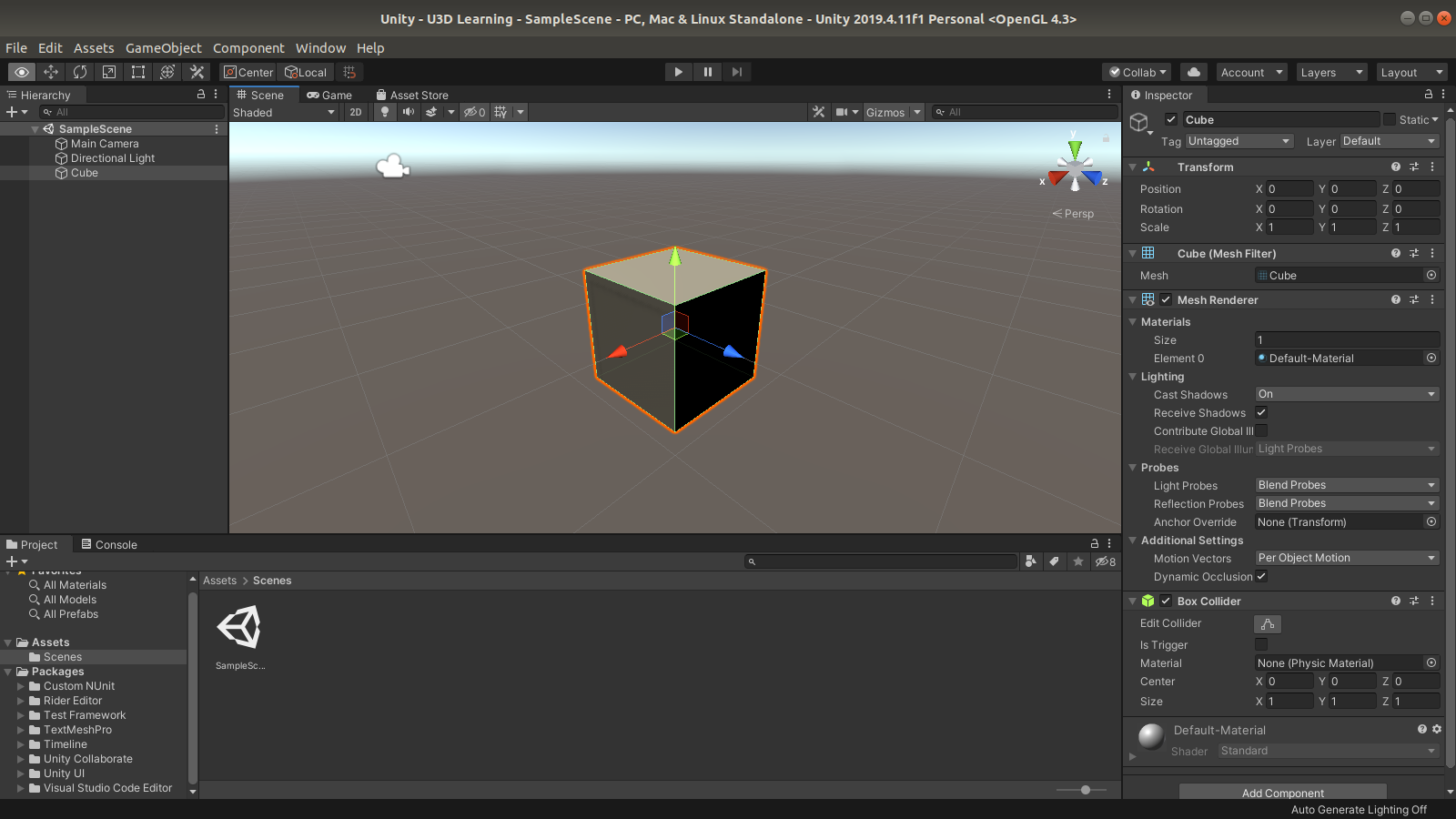Image resolution: width=1456 pixels, height=819 pixels.
Task: Click Add Component button
Action: [1283, 793]
